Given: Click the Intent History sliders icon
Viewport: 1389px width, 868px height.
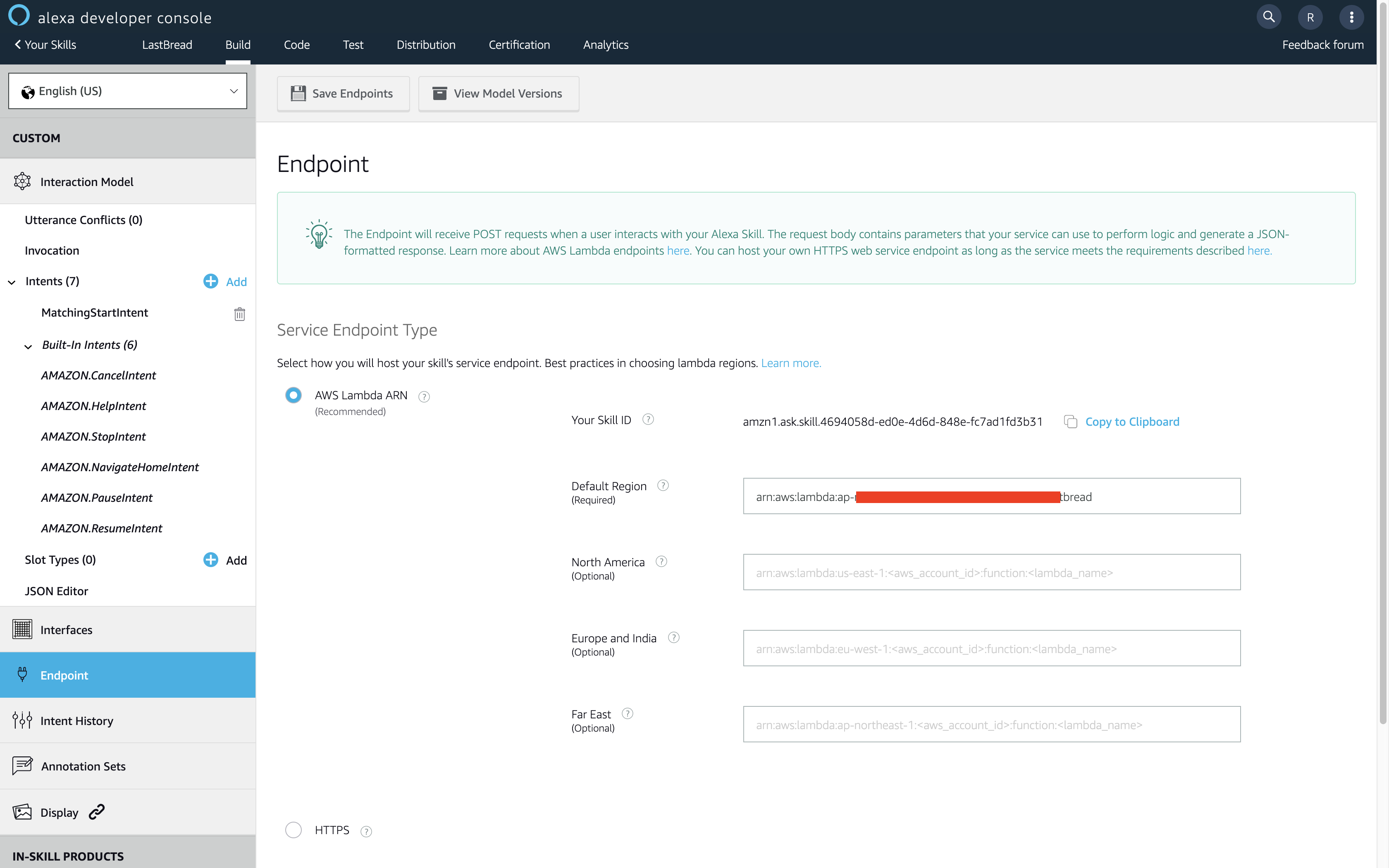Looking at the screenshot, I should pyautogui.click(x=22, y=720).
